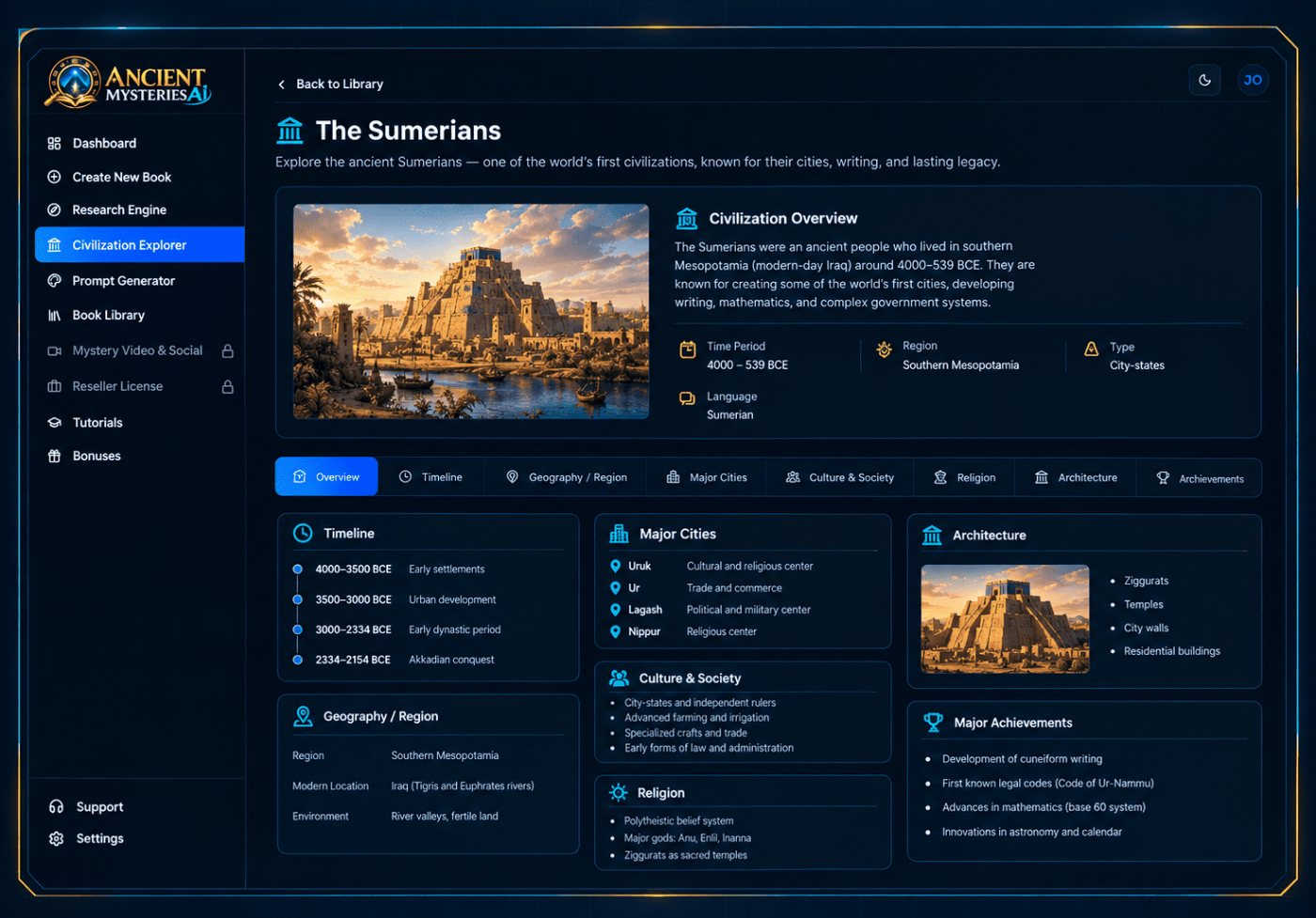Click the Region value Southern Mesopotamia in overview
1316x918 pixels.
click(961, 366)
